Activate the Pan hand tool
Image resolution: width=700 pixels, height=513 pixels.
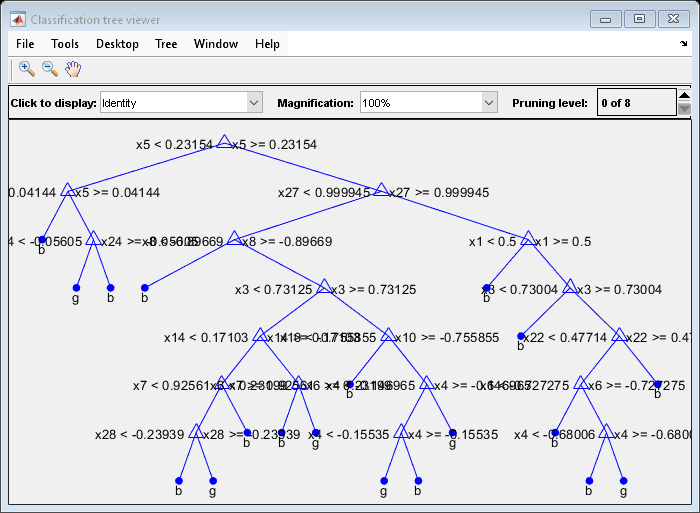(73, 69)
